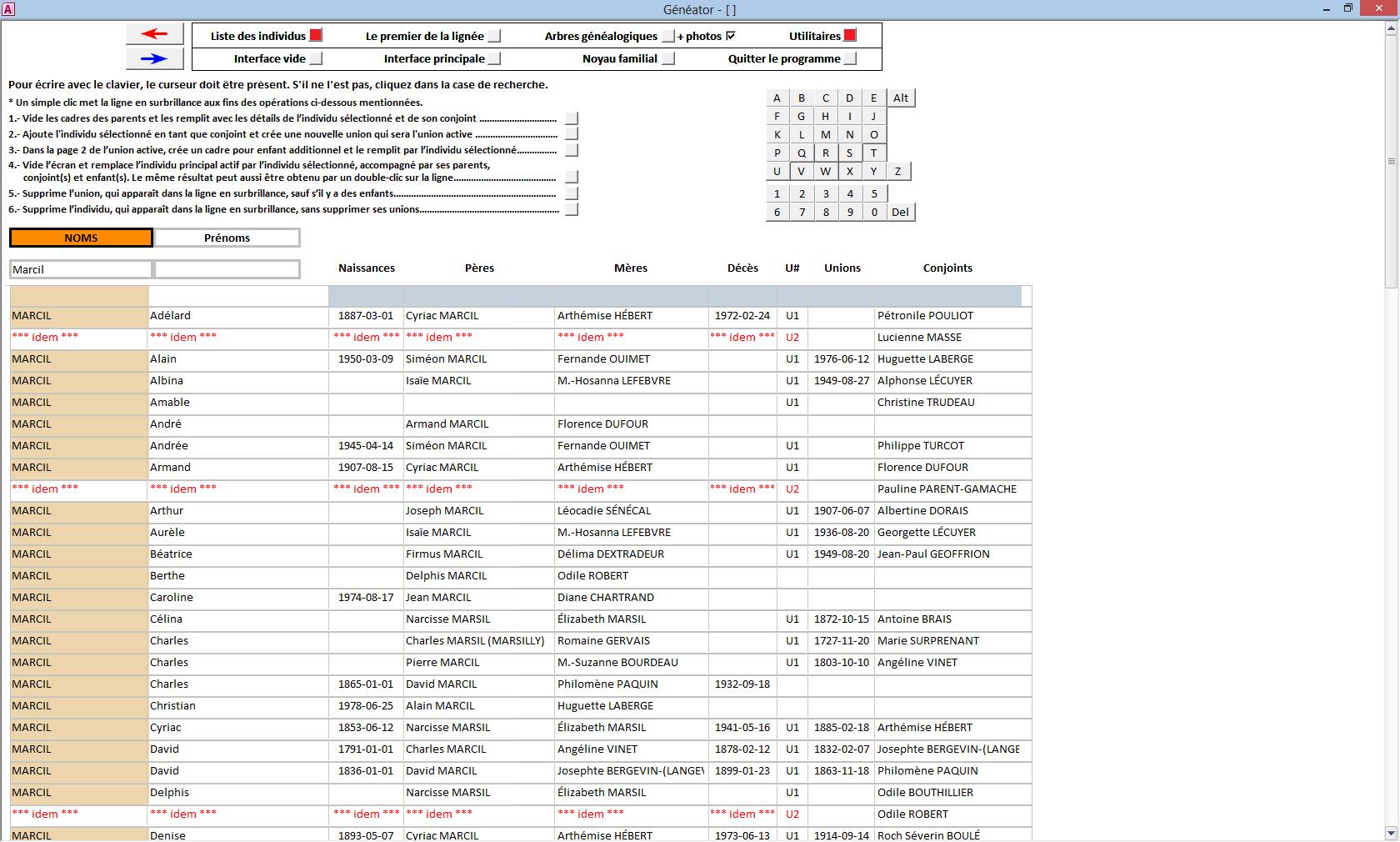
Task: Click digit 1 key
Action: click(x=777, y=193)
